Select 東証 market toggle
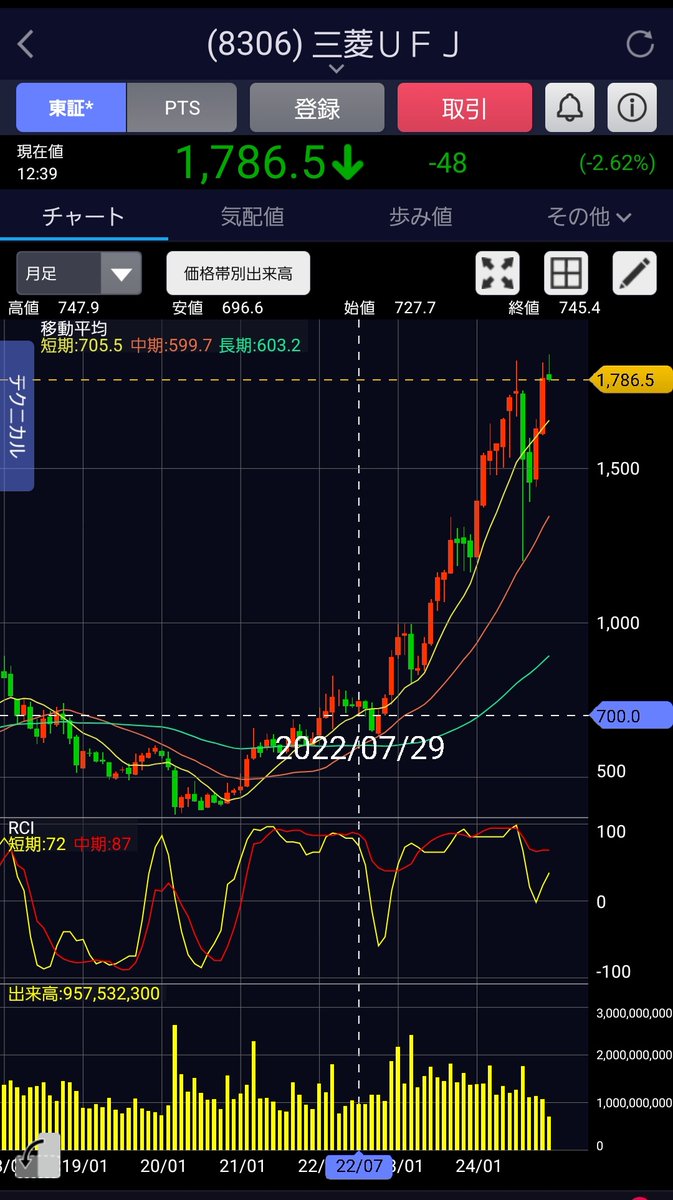 pyautogui.click(x=71, y=107)
